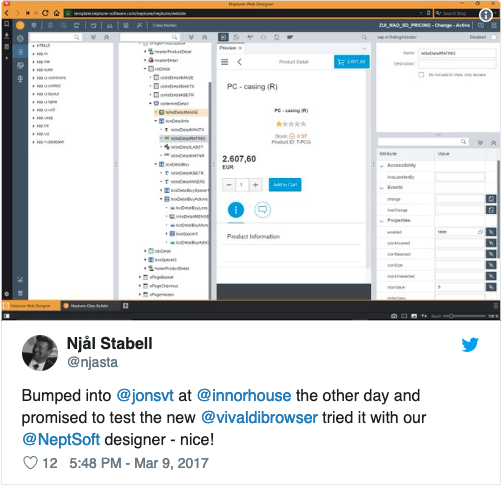Select the library list sidebar icon

point(20,52)
